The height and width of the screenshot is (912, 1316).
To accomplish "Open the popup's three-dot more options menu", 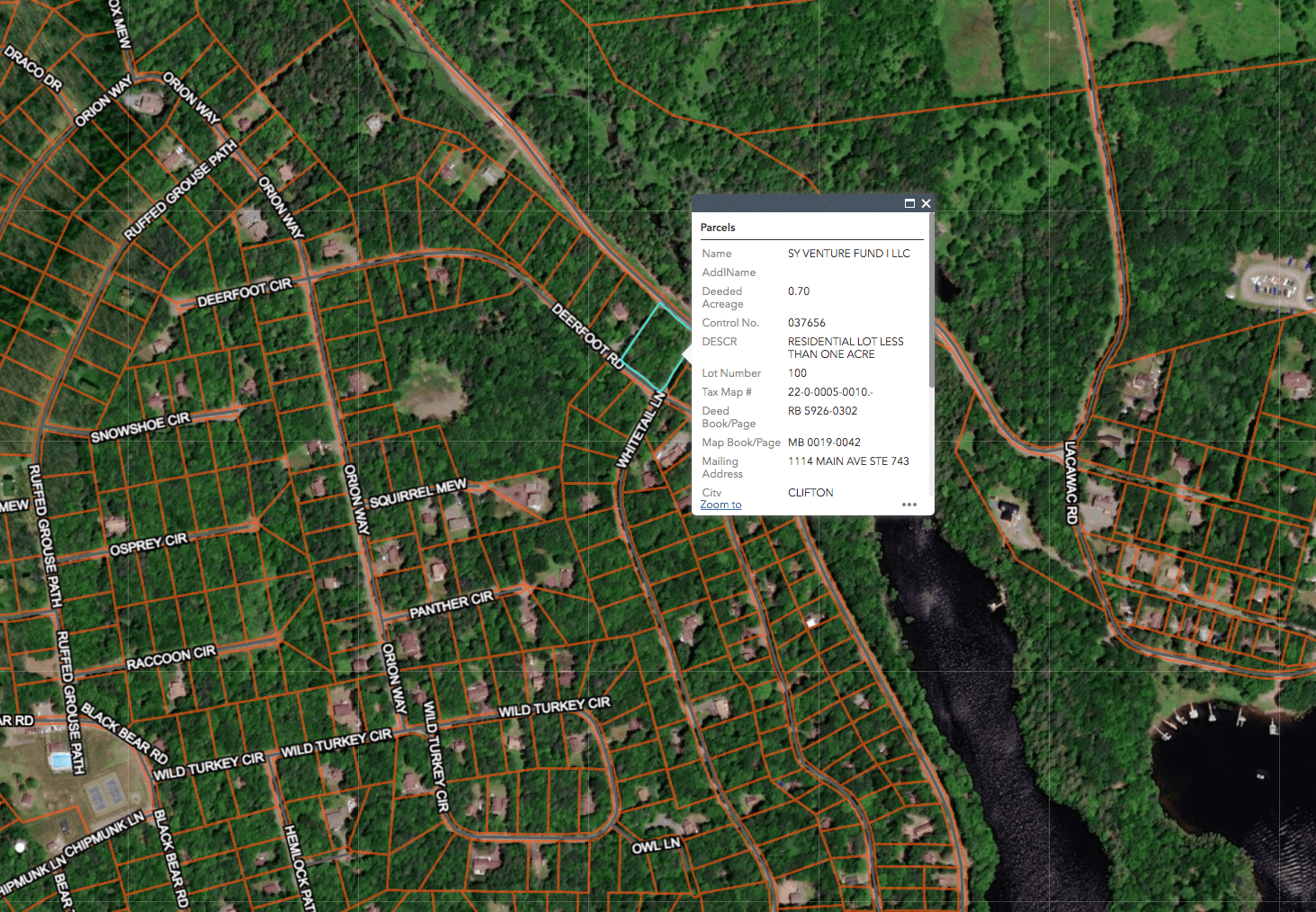I will (x=909, y=505).
